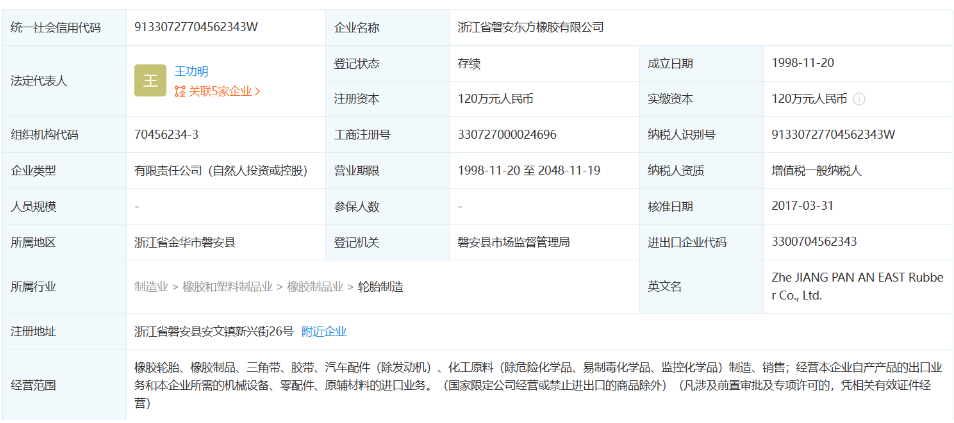The width and height of the screenshot is (954, 423).
Task: Click import-export code 3300704562343
Action: (814, 242)
